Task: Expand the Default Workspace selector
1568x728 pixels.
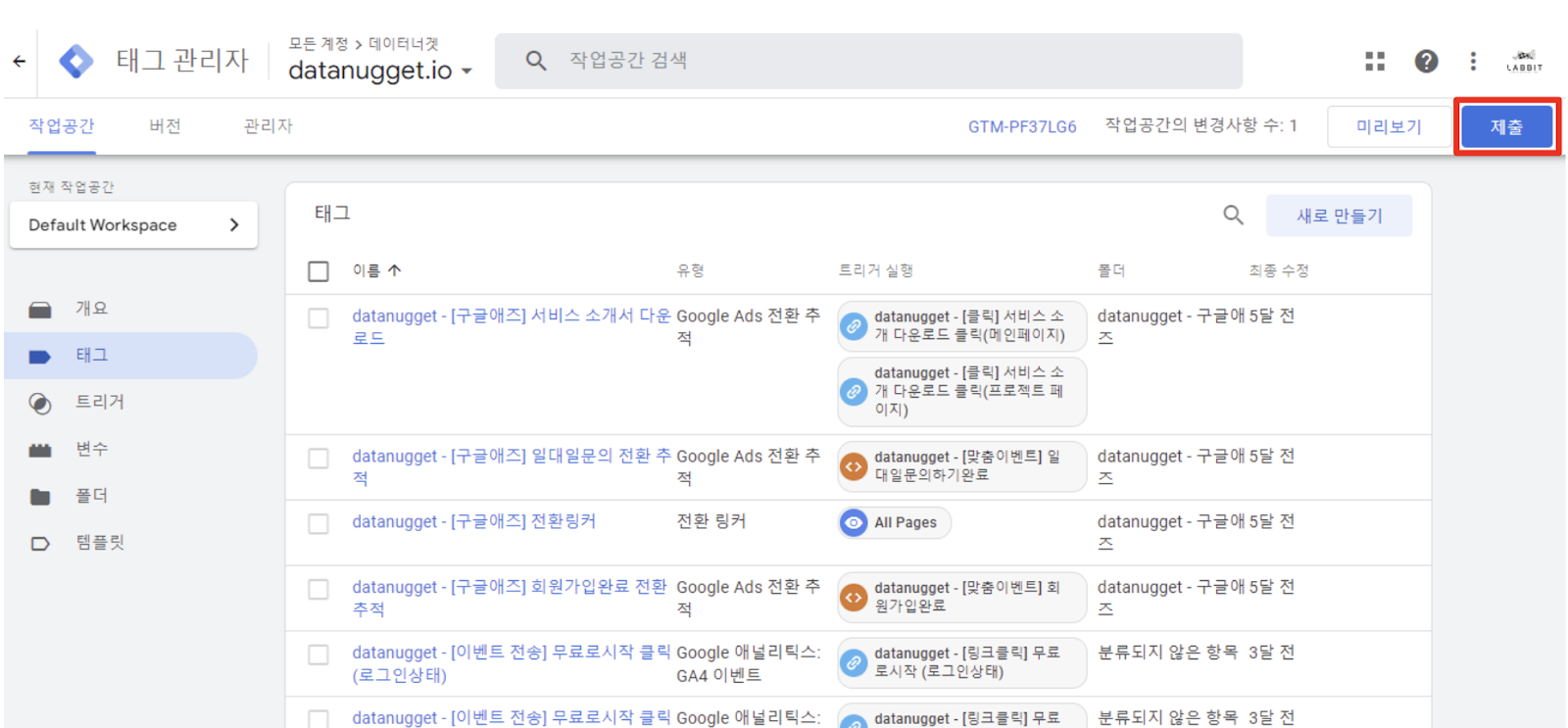Action: pos(133,224)
